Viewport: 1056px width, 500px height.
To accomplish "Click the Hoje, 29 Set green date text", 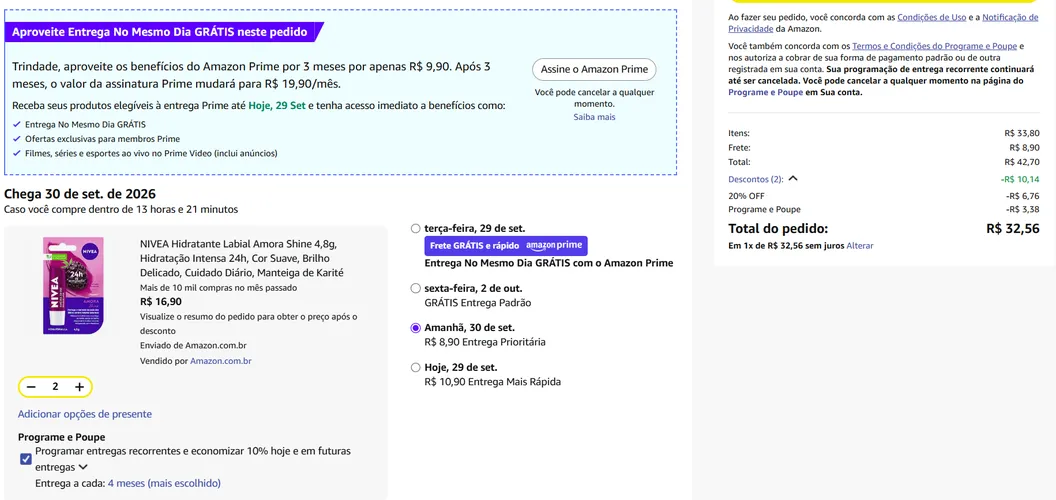I will (277, 106).
